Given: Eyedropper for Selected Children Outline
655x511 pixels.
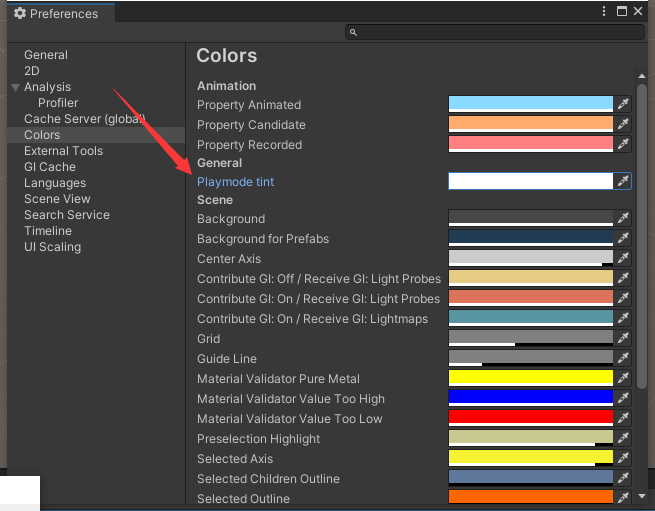Looking at the screenshot, I should (x=623, y=478).
